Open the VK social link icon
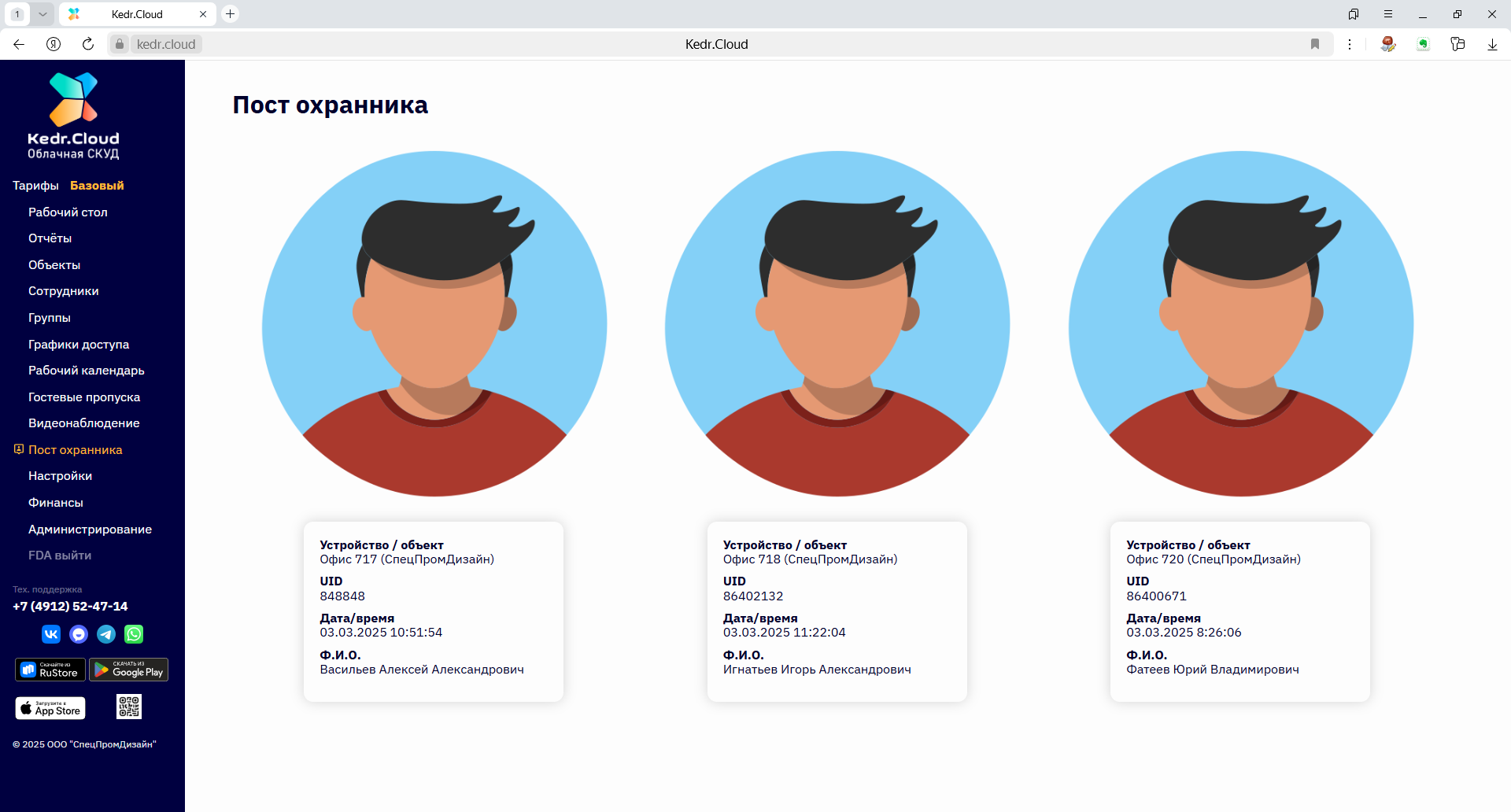 51,634
